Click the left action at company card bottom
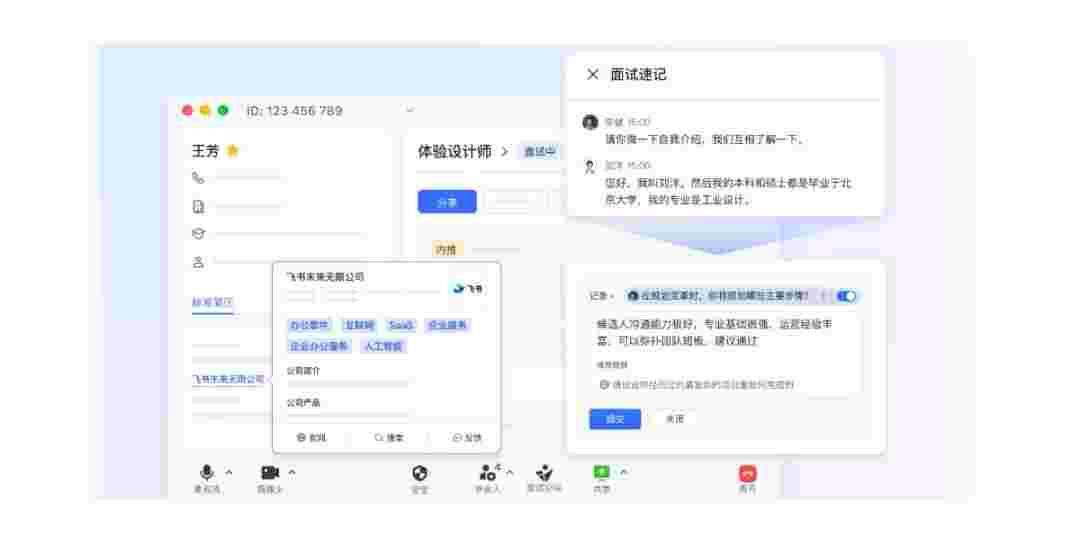 click(x=312, y=437)
